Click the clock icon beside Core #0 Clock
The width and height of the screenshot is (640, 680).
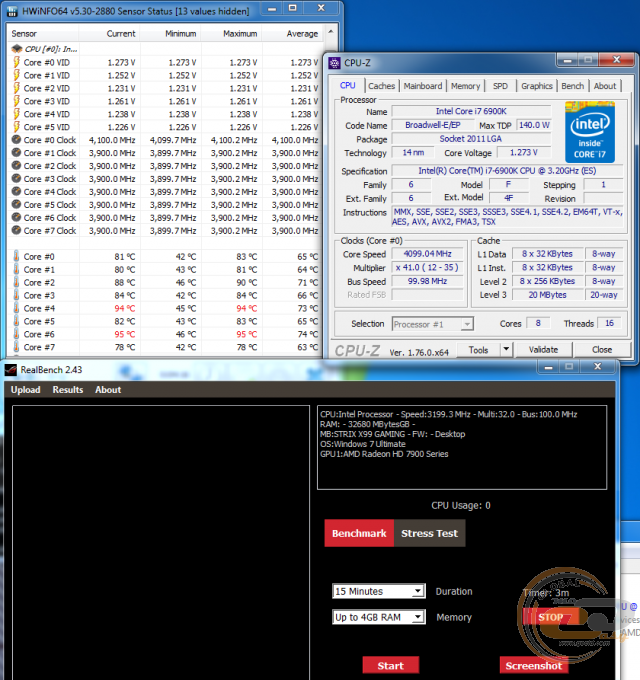[16, 140]
